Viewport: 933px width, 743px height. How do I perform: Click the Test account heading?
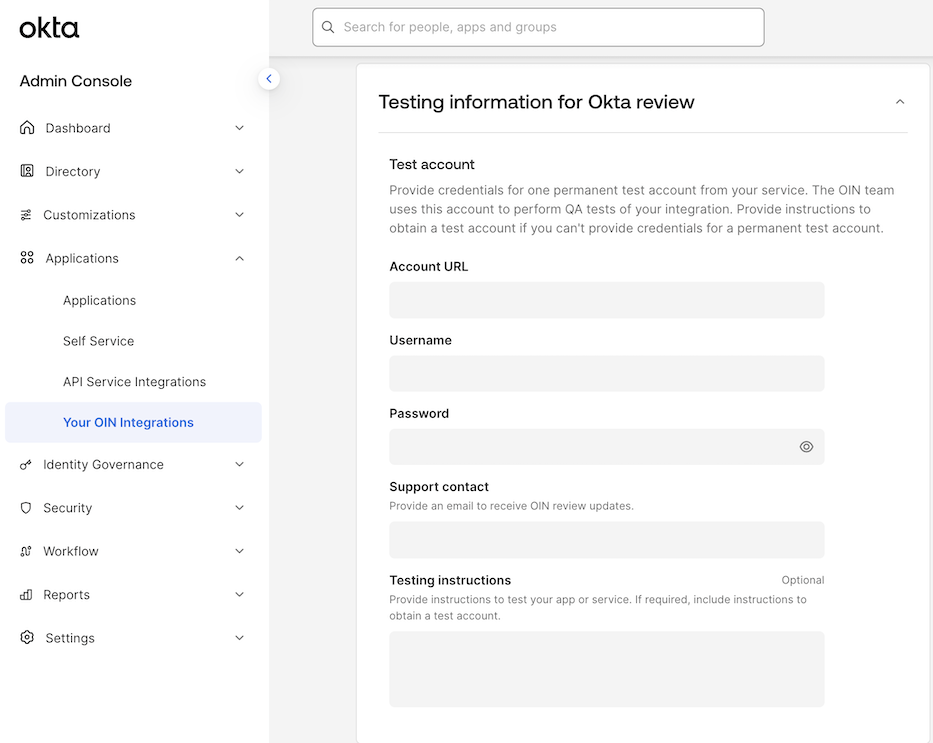coord(432,164)
